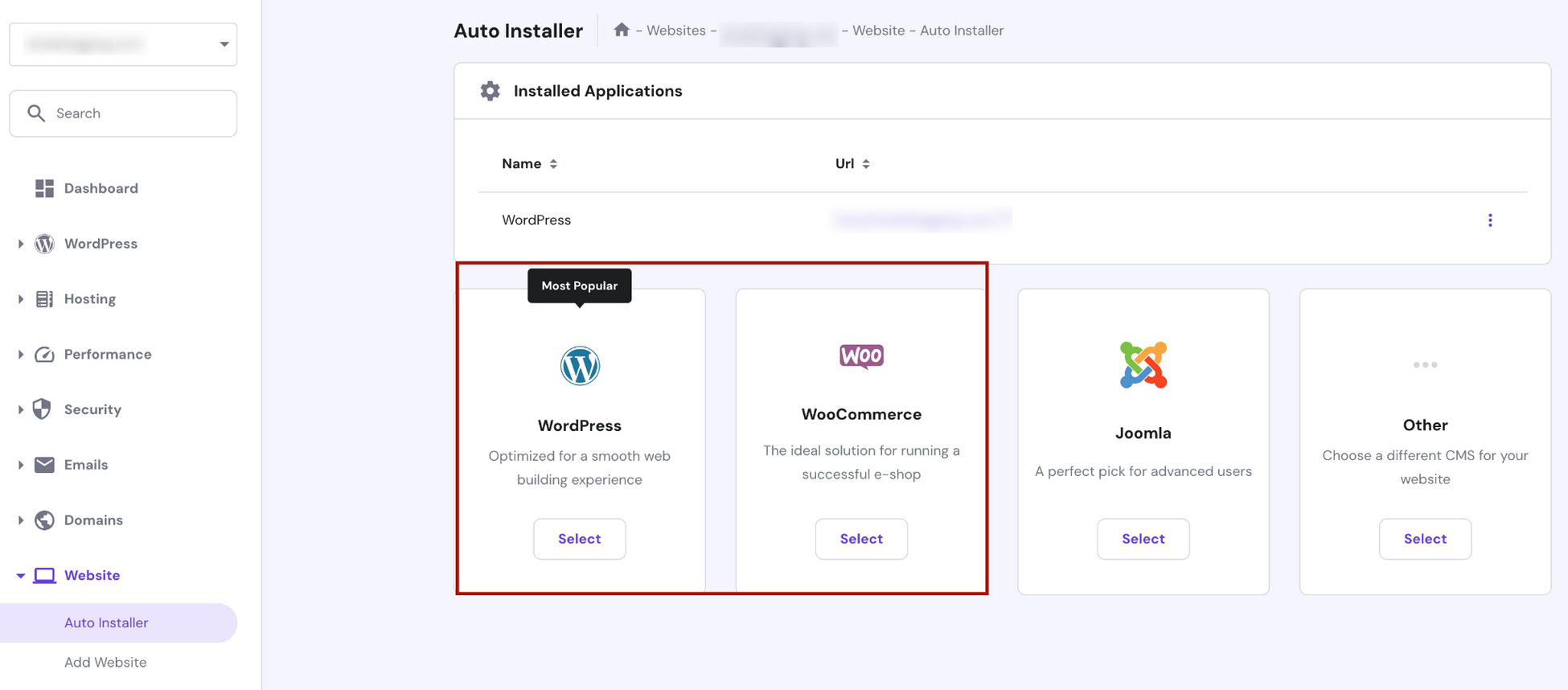Click the Security menu label
1568x690 pixels.
coord(92,409)
